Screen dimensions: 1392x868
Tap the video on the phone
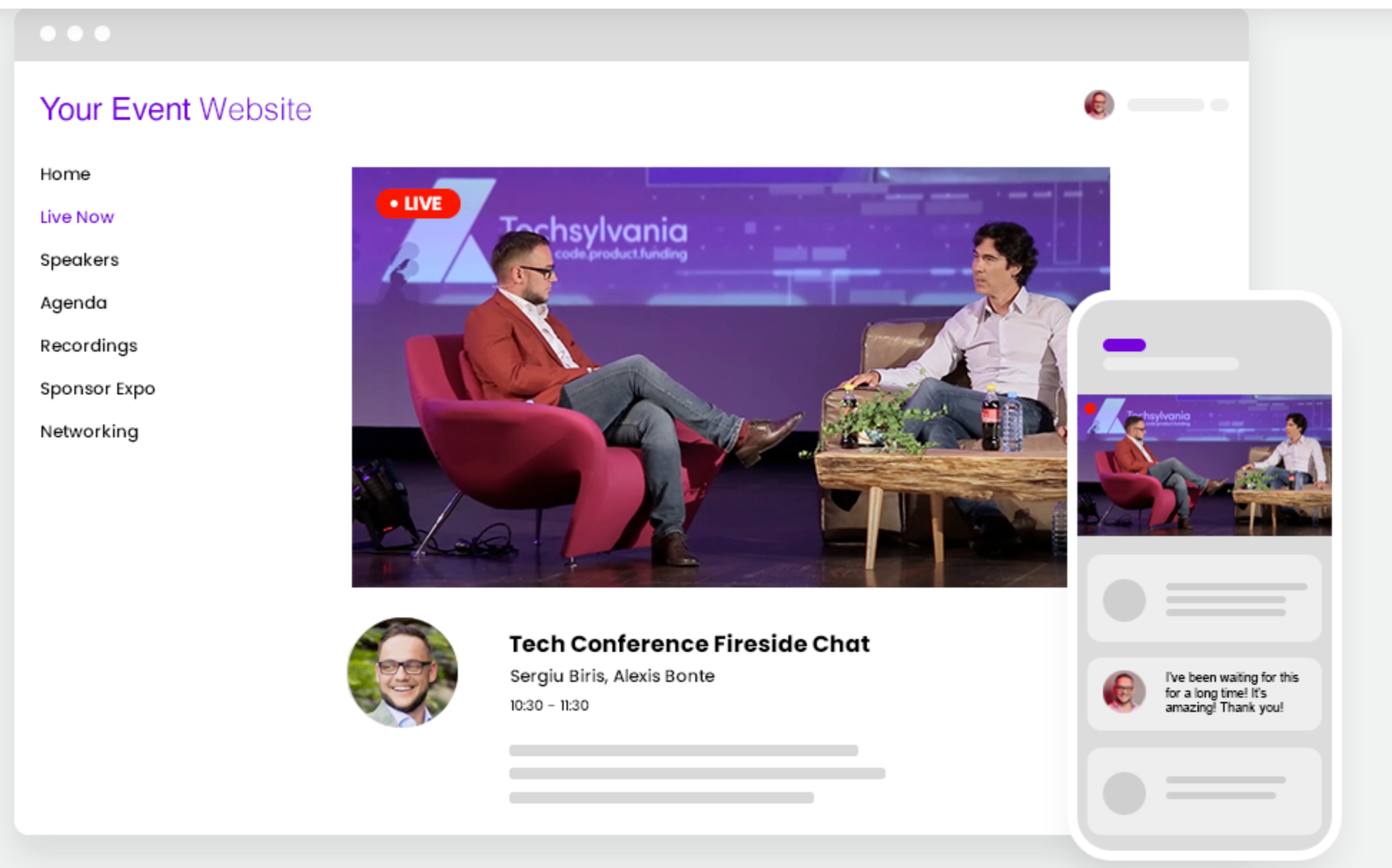(1204, 465)
